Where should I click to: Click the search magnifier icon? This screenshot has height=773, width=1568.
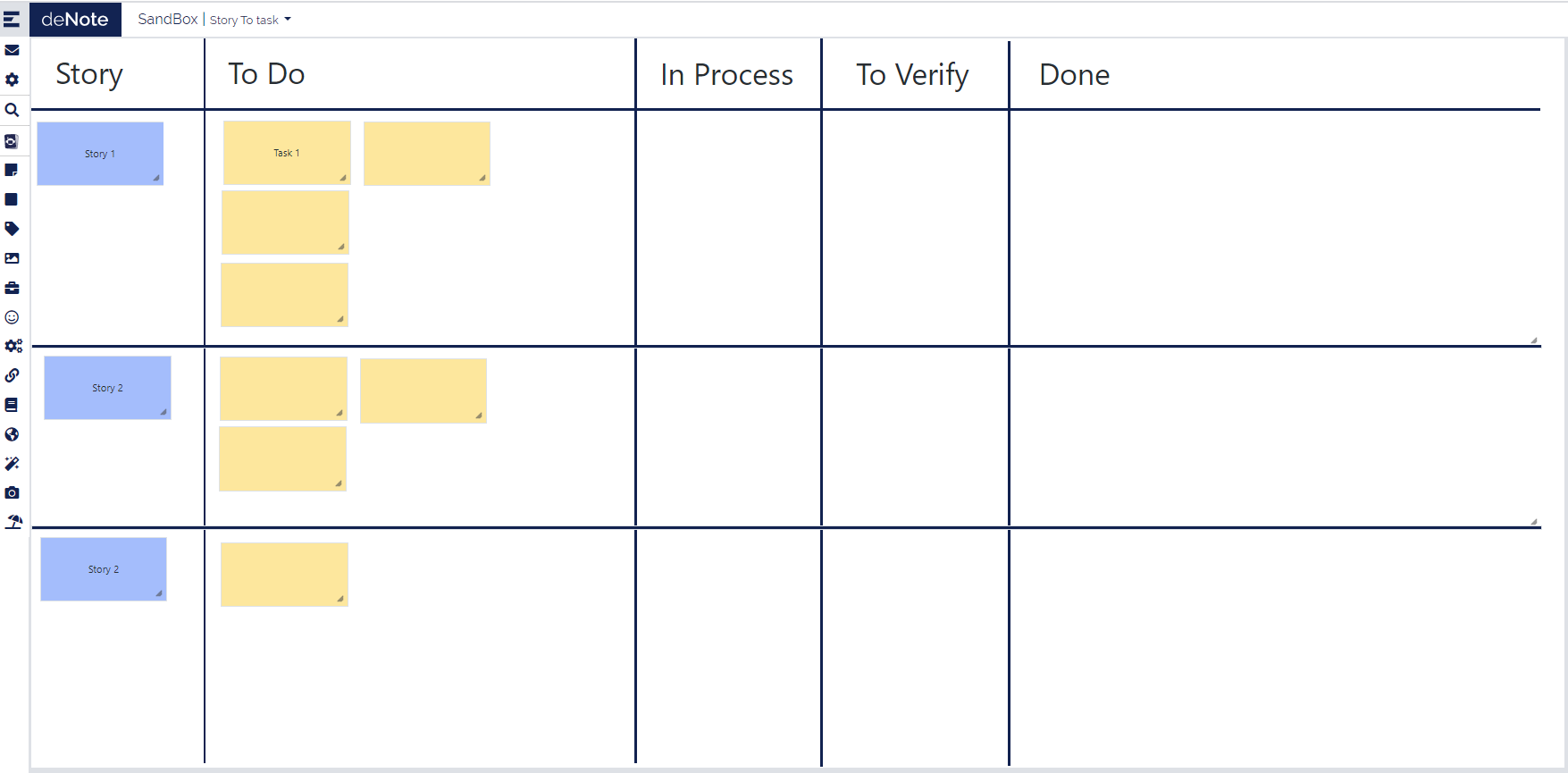(12, 110)
